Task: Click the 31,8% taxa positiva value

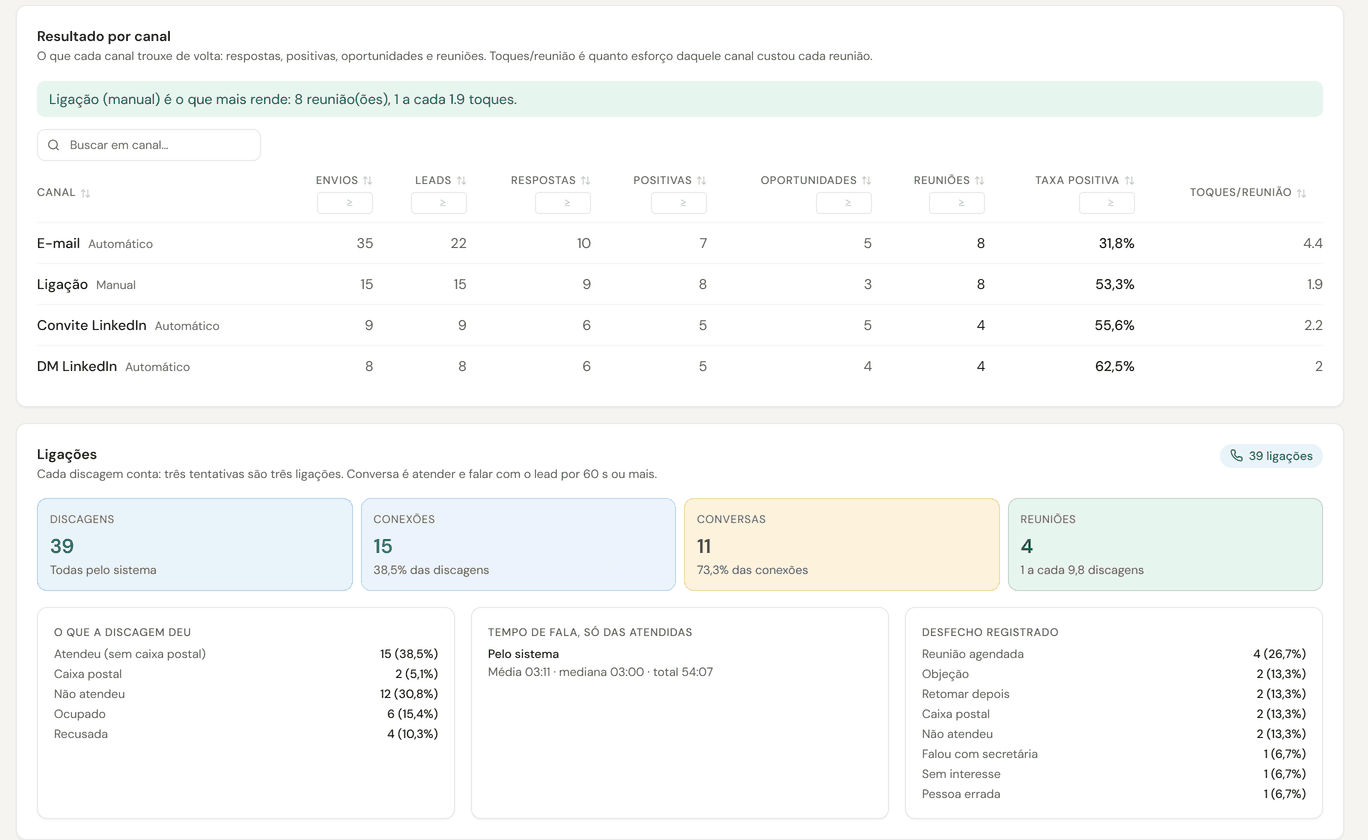Action: pos(1116,244)
